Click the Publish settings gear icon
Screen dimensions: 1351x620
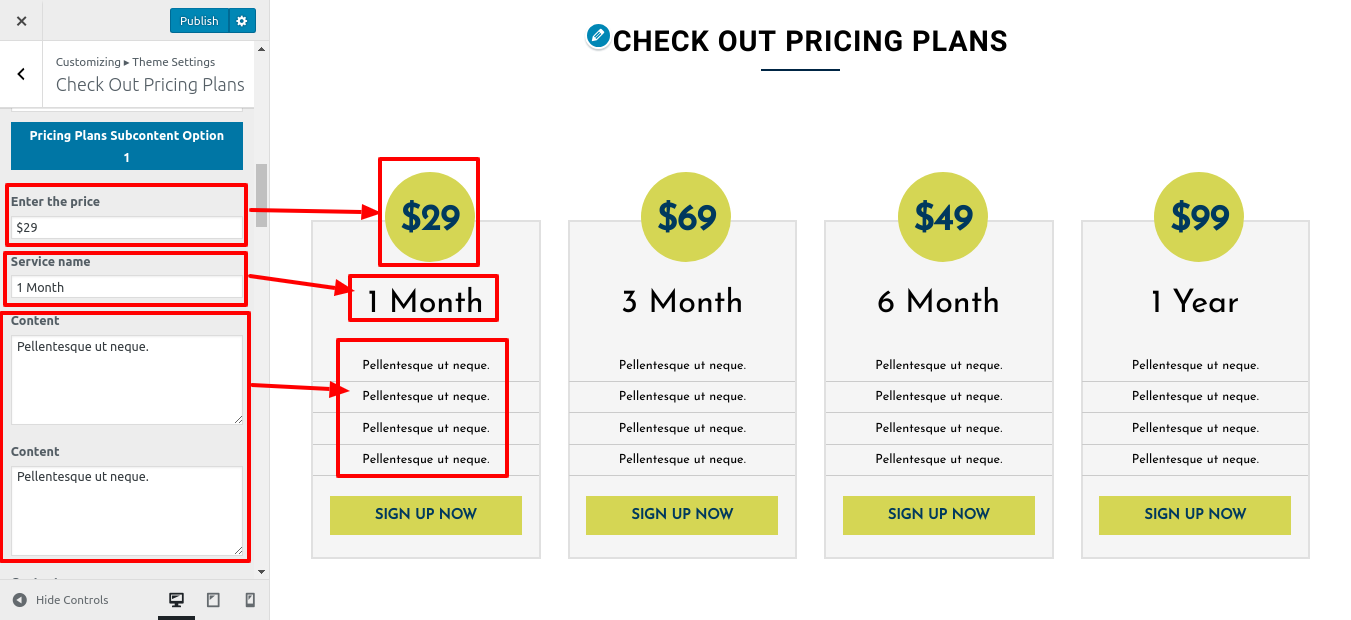242,21
